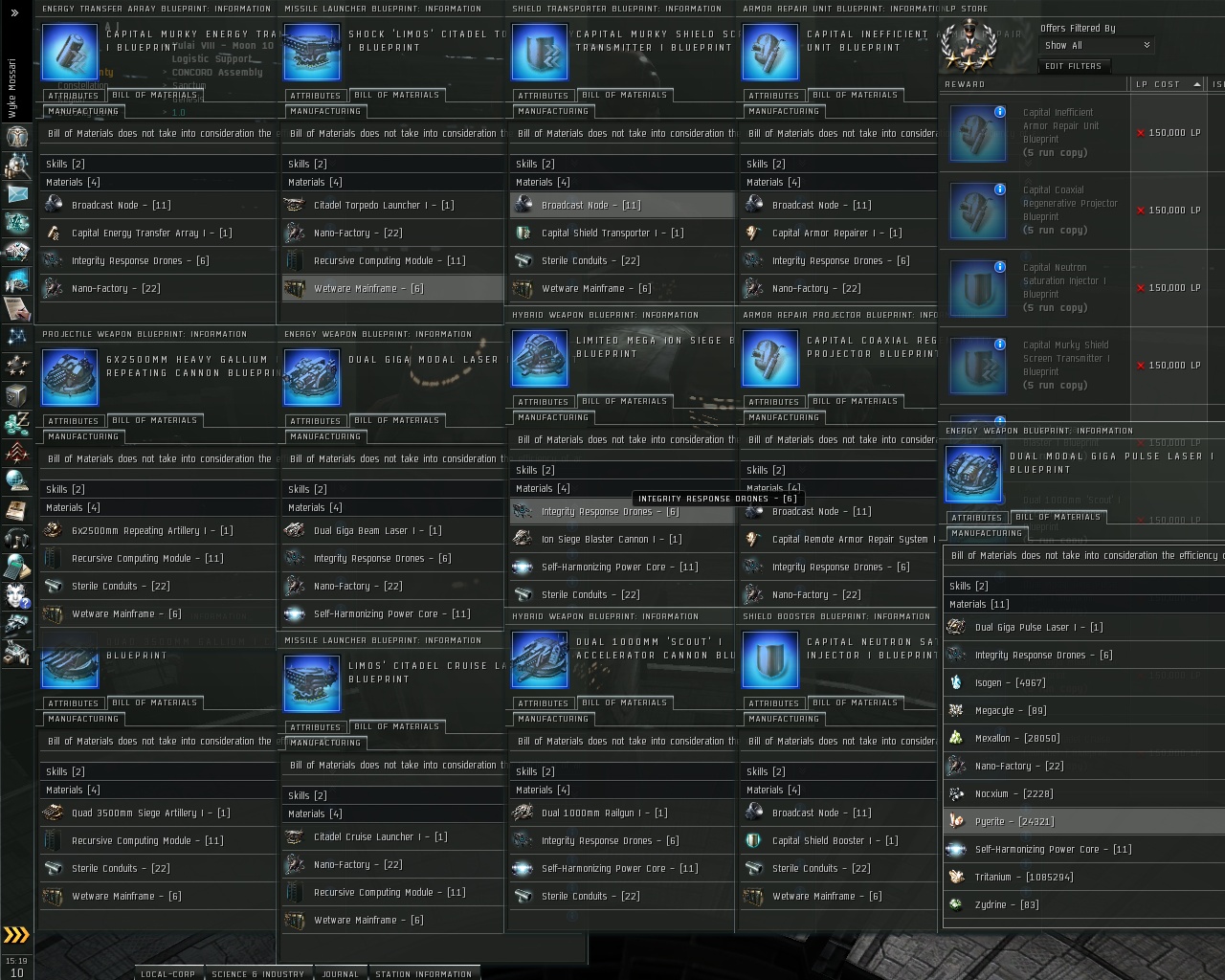Image resolution: width=1225 pixels, height=980 pixels.
Task: Open the Journal tab in the bottom bar
Action: [x=340, y=974]
